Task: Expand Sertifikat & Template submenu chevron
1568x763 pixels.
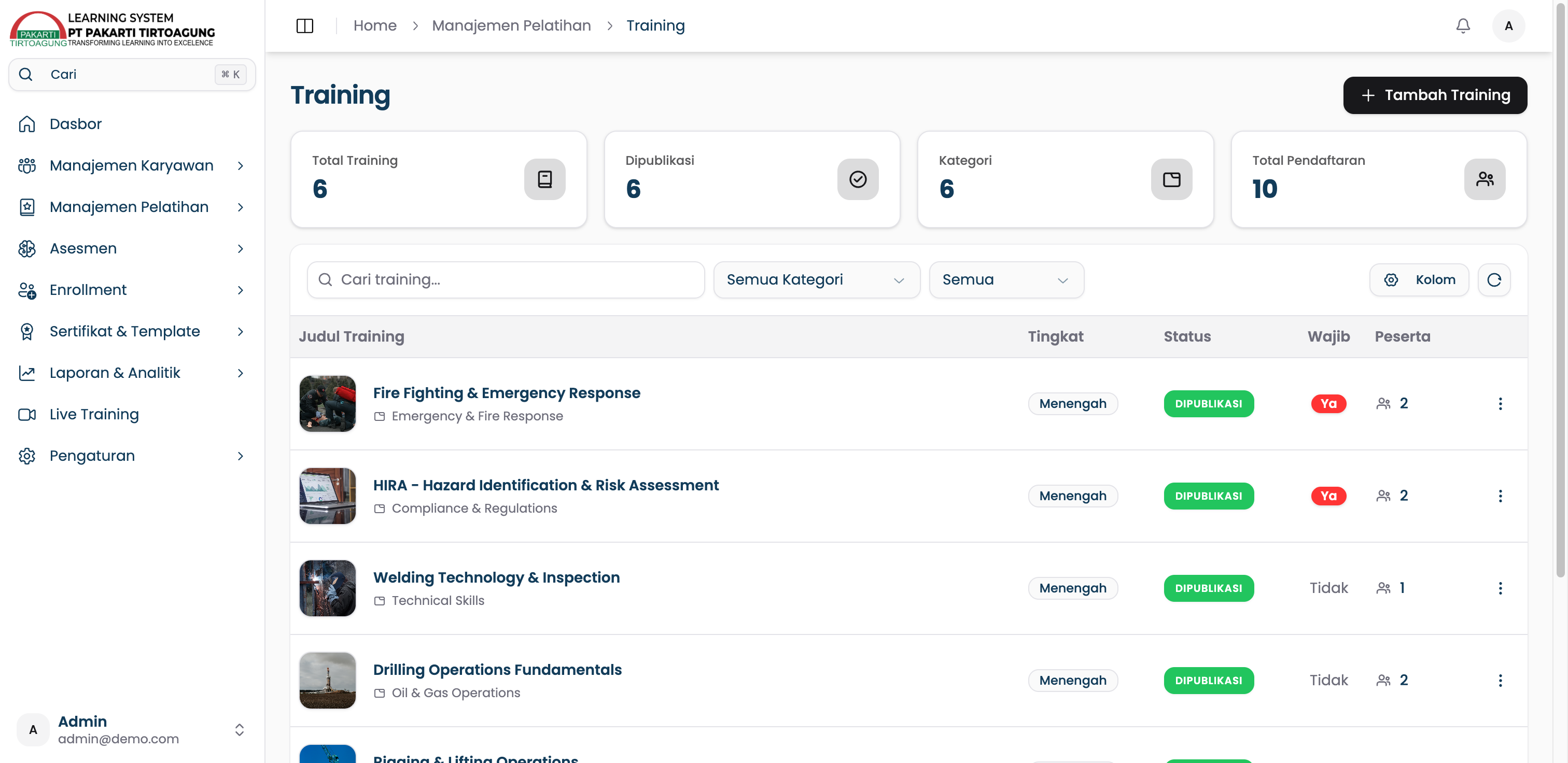Action: coord(241,332)
